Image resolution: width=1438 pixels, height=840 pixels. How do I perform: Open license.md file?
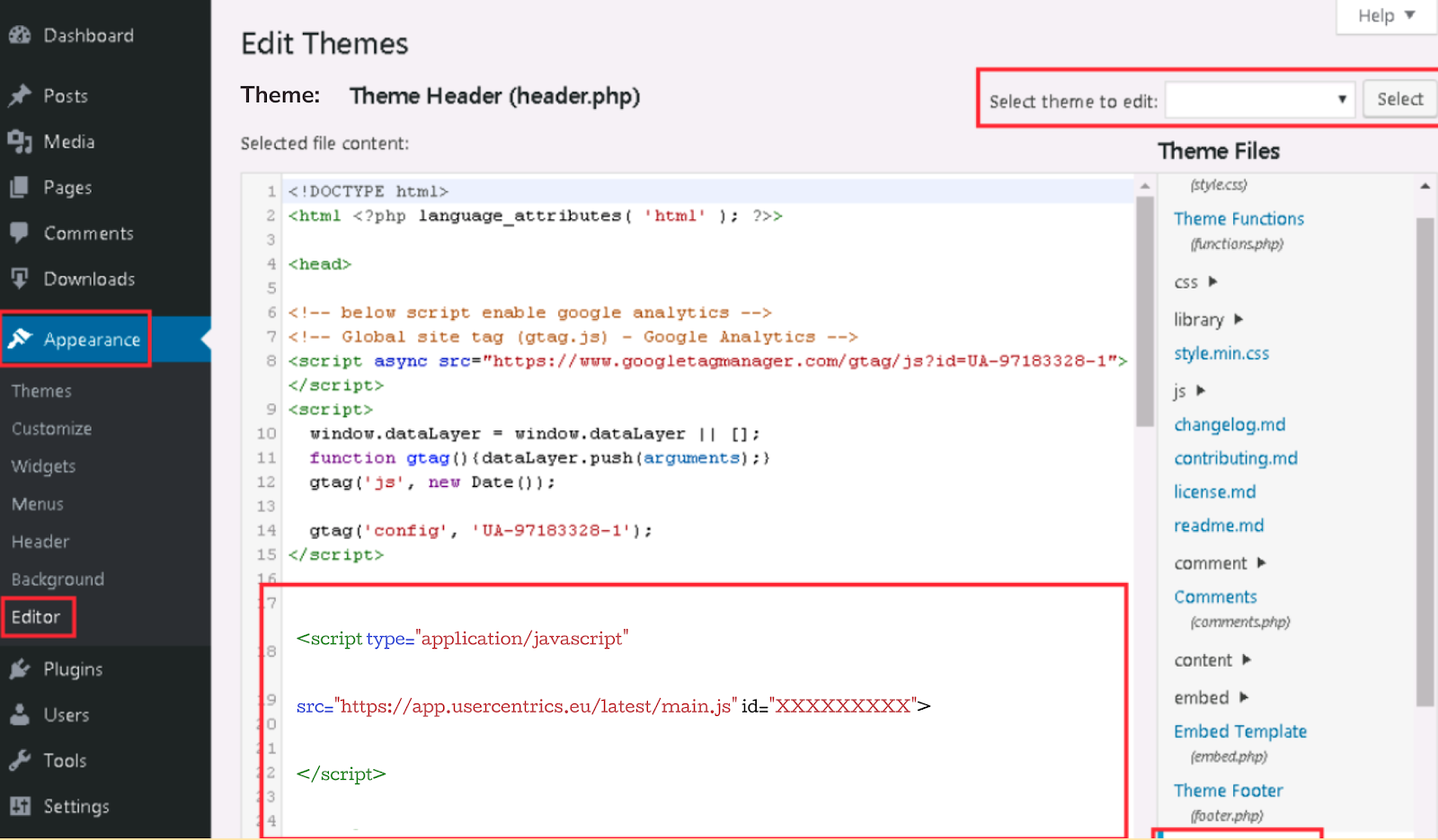click(x=1215, y=491)
